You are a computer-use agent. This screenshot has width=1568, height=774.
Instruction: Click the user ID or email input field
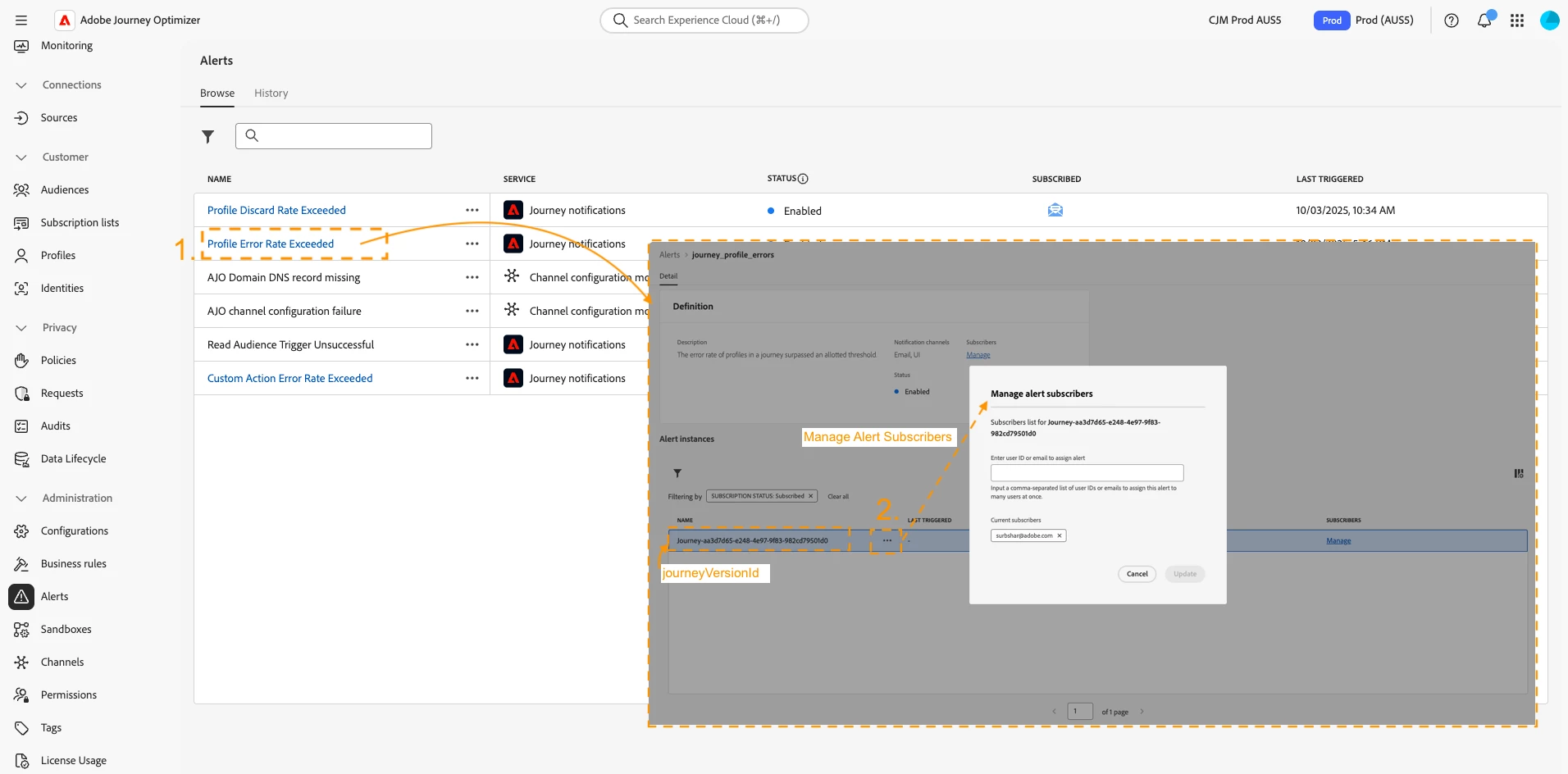(1087, 473)
